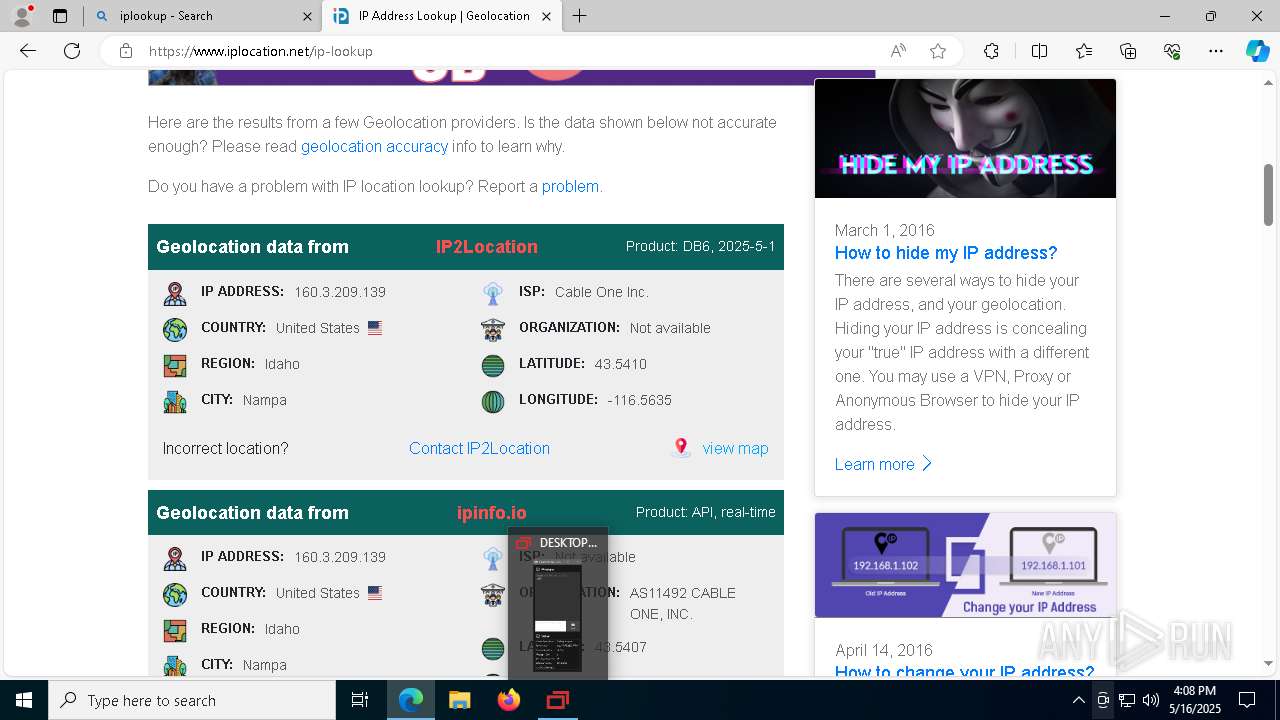1280x720 pixels.
Task: Open Copilot sidebar icon
Action: (x=1257, y=51)
